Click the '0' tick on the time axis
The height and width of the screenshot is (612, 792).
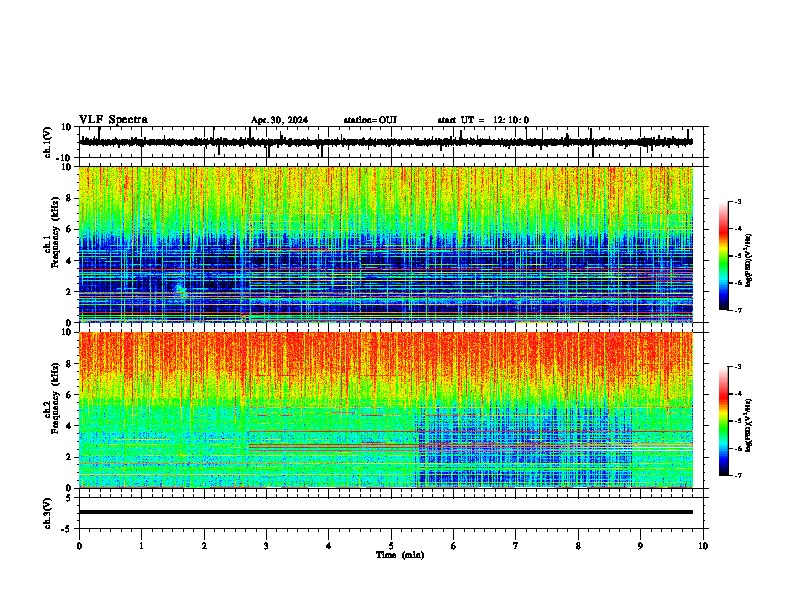[x=79, y=546]
